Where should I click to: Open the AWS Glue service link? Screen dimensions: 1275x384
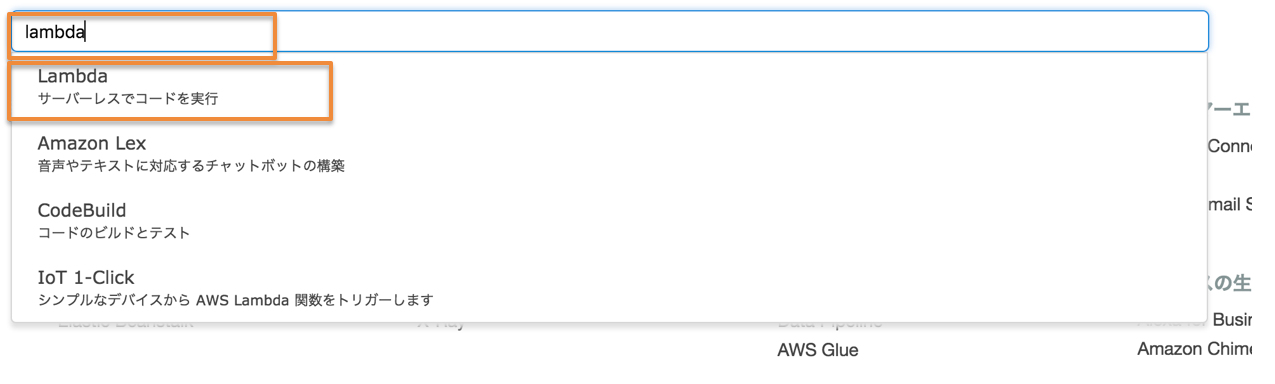[x=817, y=350]
